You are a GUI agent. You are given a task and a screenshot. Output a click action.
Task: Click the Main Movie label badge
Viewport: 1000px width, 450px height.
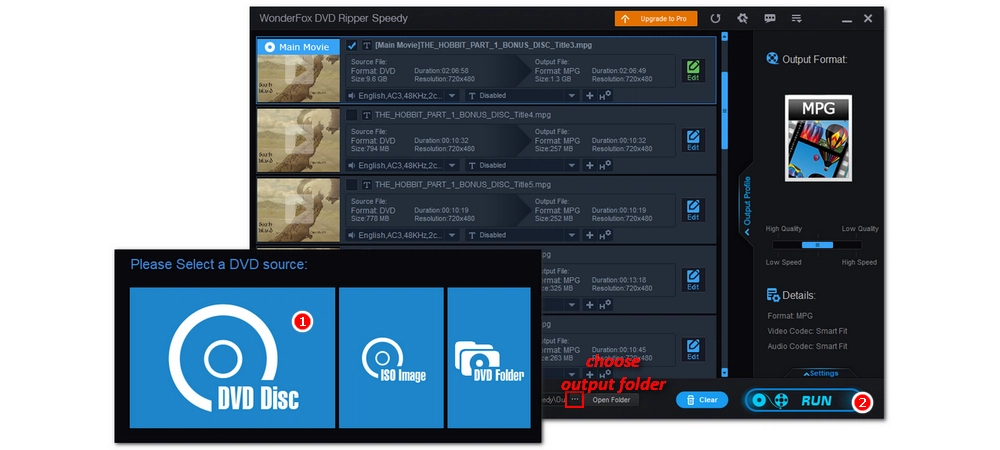[298, 47]
